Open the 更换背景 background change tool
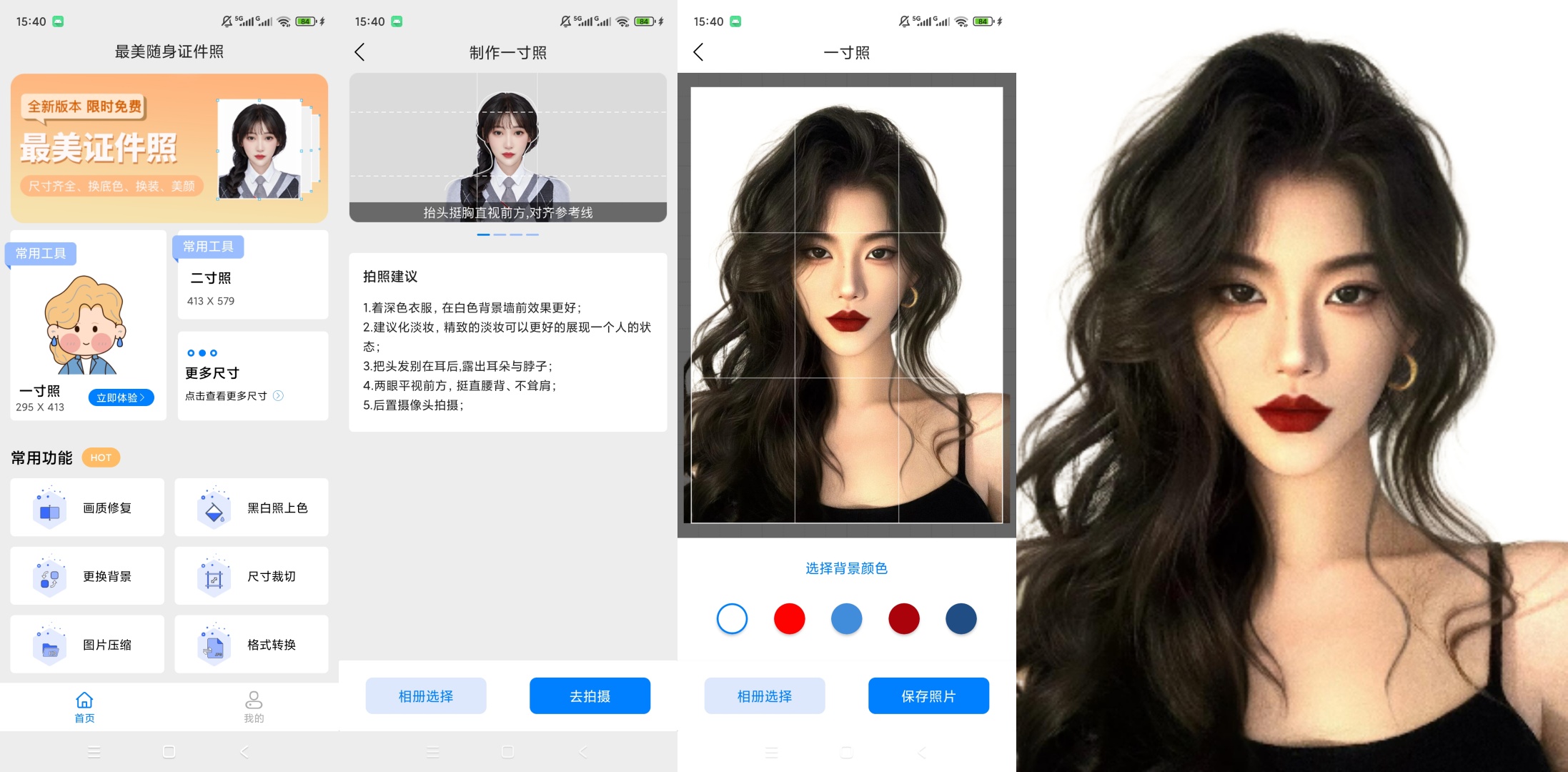The image size is (1568, 772). click(x=87, y=576)
